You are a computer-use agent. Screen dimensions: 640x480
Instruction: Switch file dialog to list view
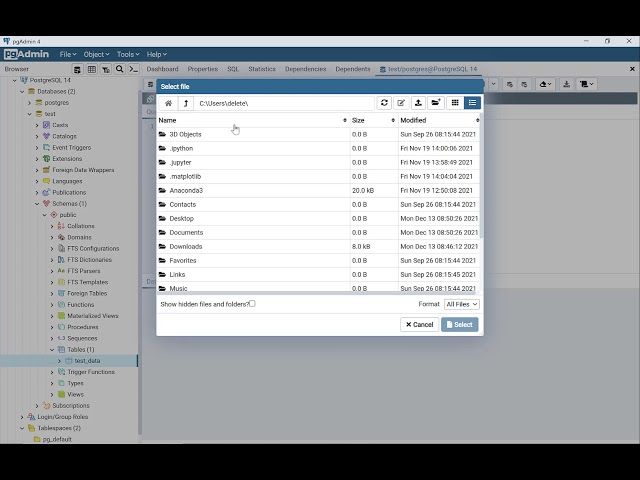pyautogui.click(x=472, y=103)
